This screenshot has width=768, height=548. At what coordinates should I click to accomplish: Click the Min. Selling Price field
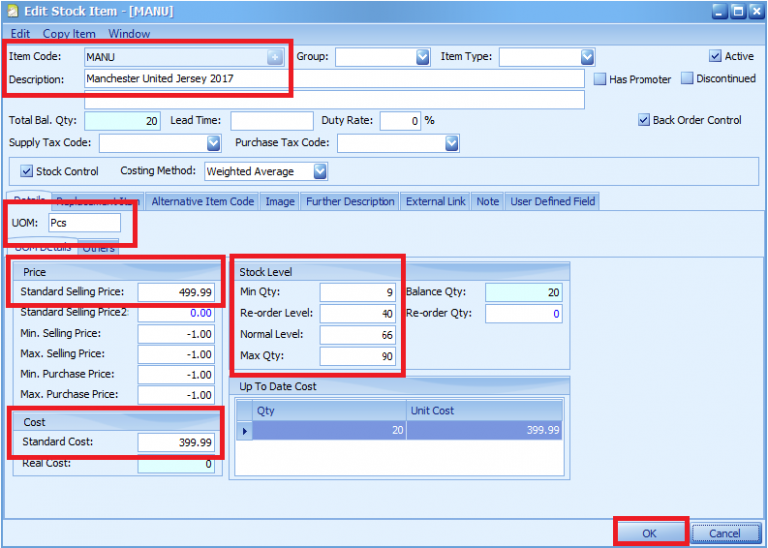pos(176,334)
